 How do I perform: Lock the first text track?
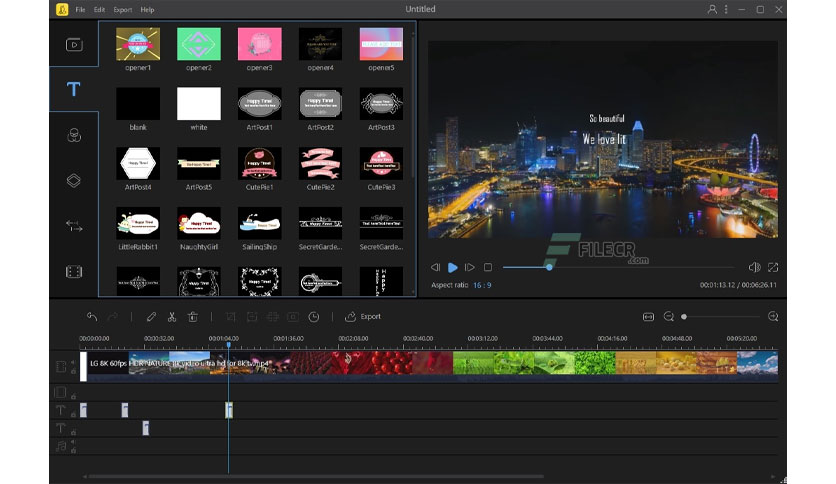coord(74,414)
